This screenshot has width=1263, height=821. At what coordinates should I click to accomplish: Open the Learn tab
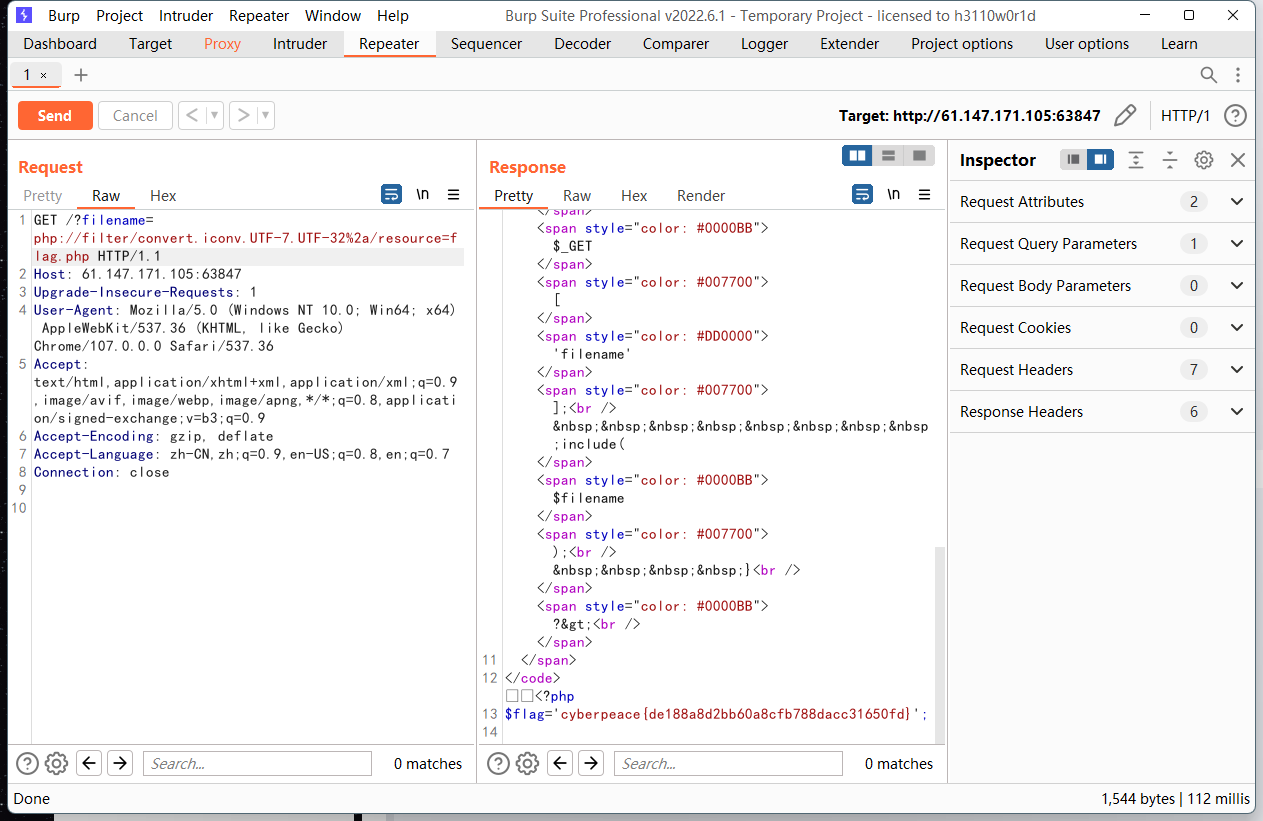1179,44
